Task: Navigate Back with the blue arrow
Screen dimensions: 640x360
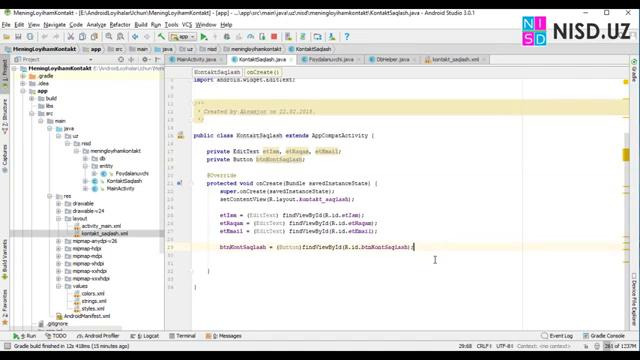Action: [x=135, y=37]
